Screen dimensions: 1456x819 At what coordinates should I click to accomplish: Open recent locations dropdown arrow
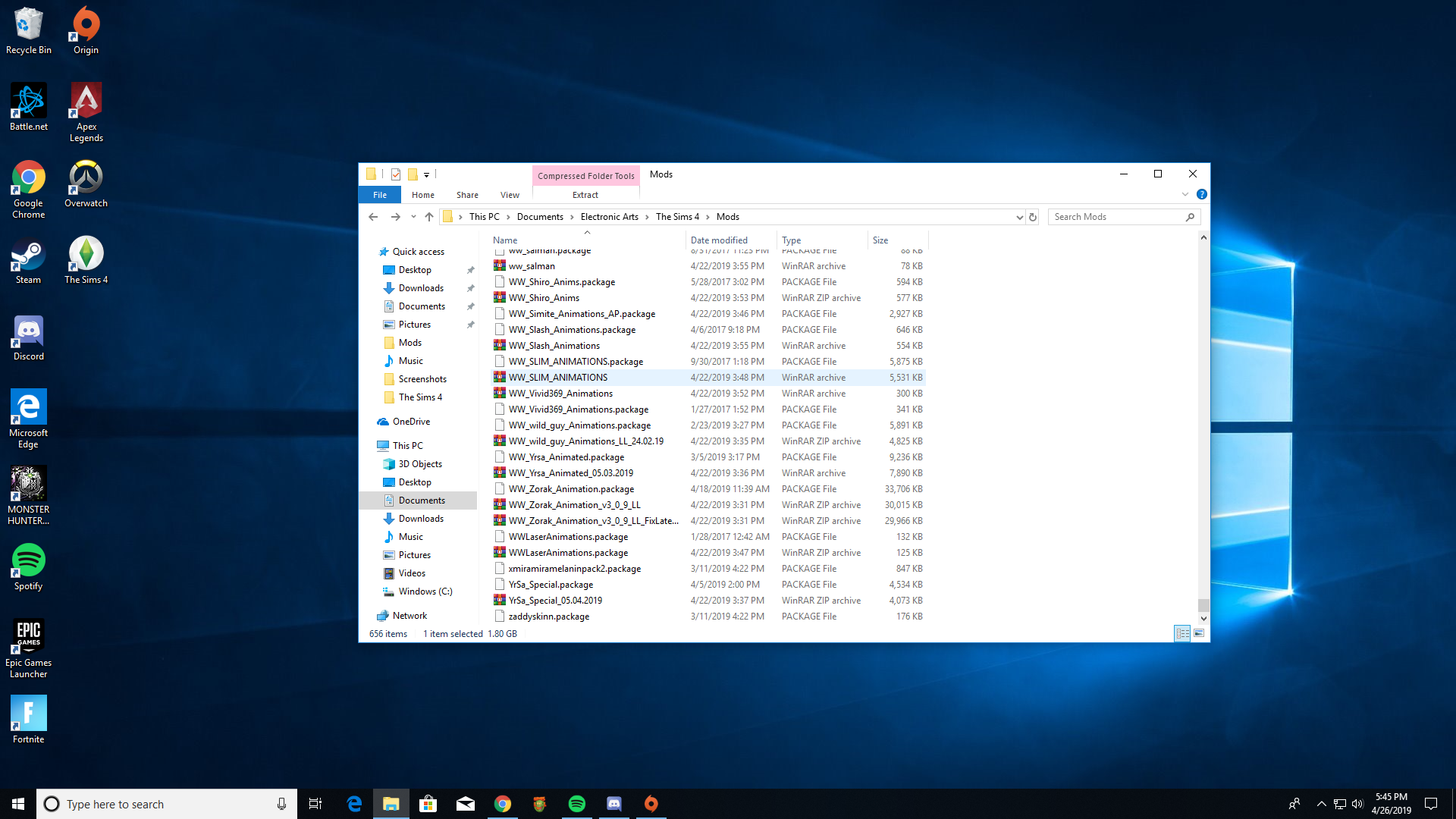point(413,217)
